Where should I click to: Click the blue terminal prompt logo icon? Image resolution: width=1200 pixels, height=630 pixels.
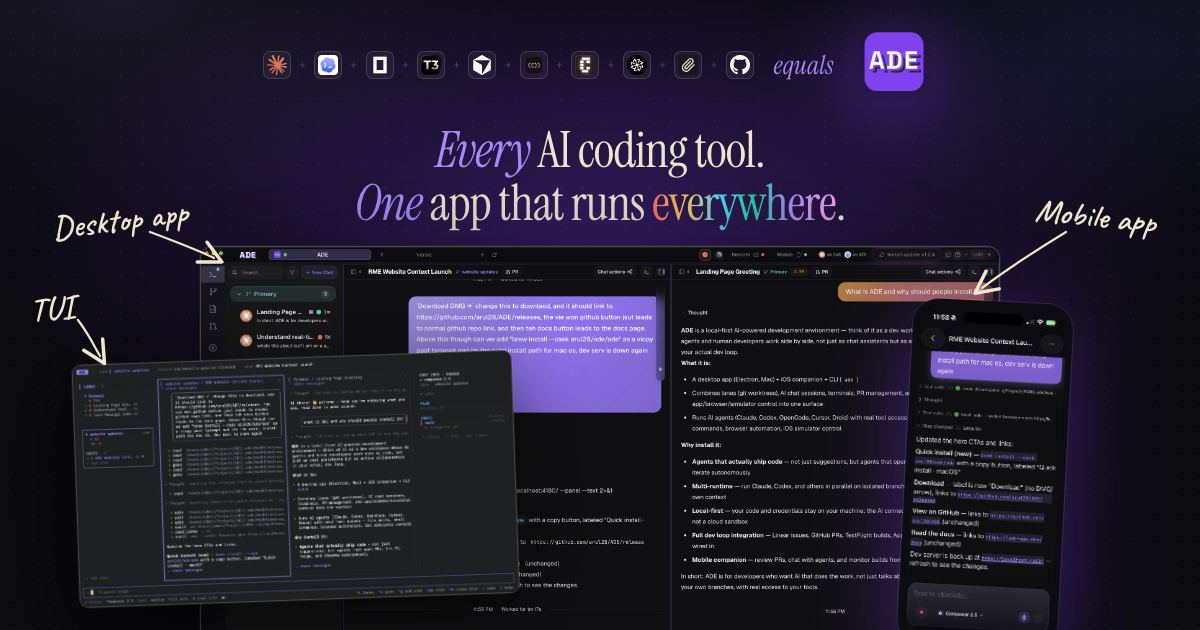point(328,66)
